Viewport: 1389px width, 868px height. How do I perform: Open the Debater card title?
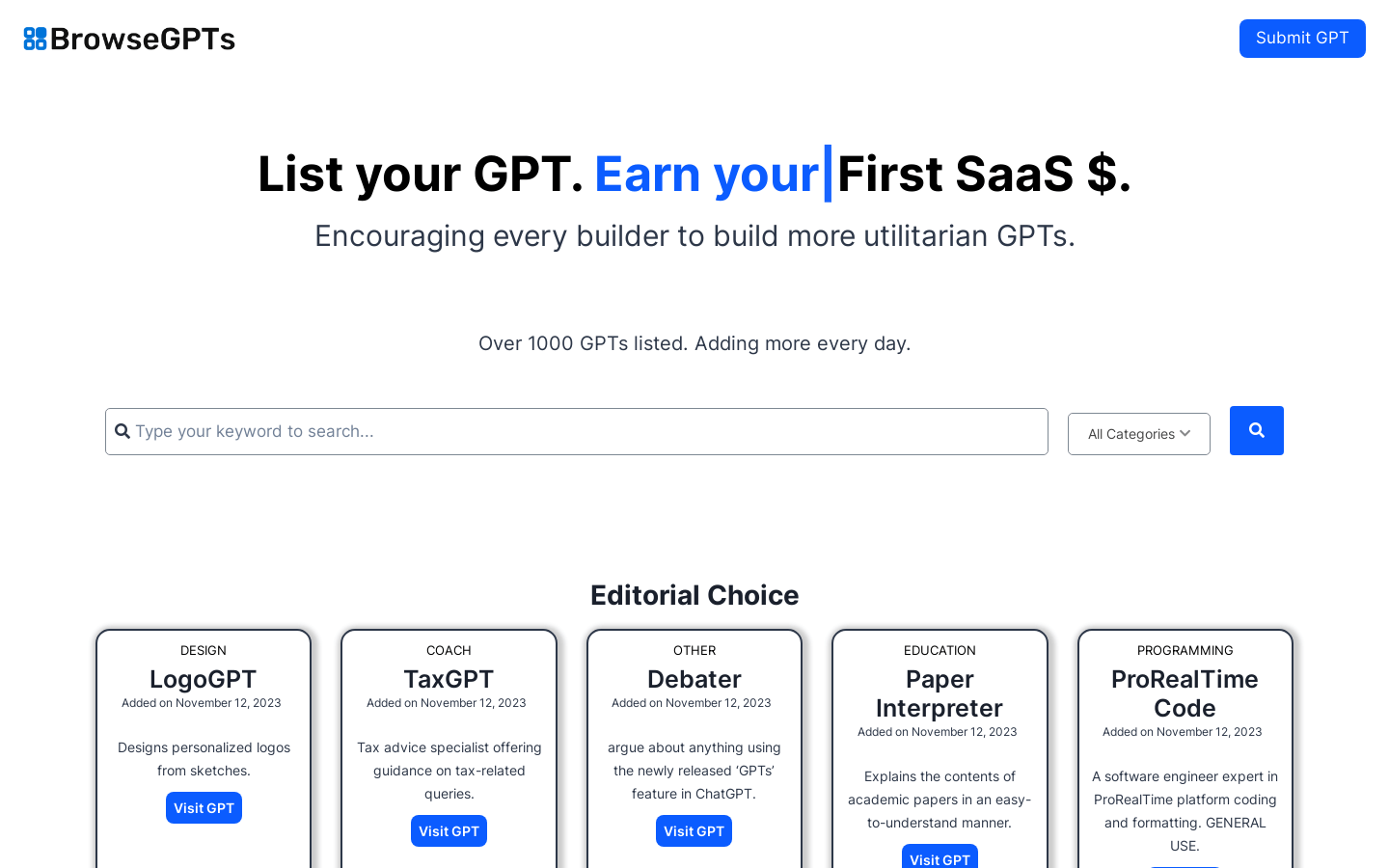coord(694,679)
